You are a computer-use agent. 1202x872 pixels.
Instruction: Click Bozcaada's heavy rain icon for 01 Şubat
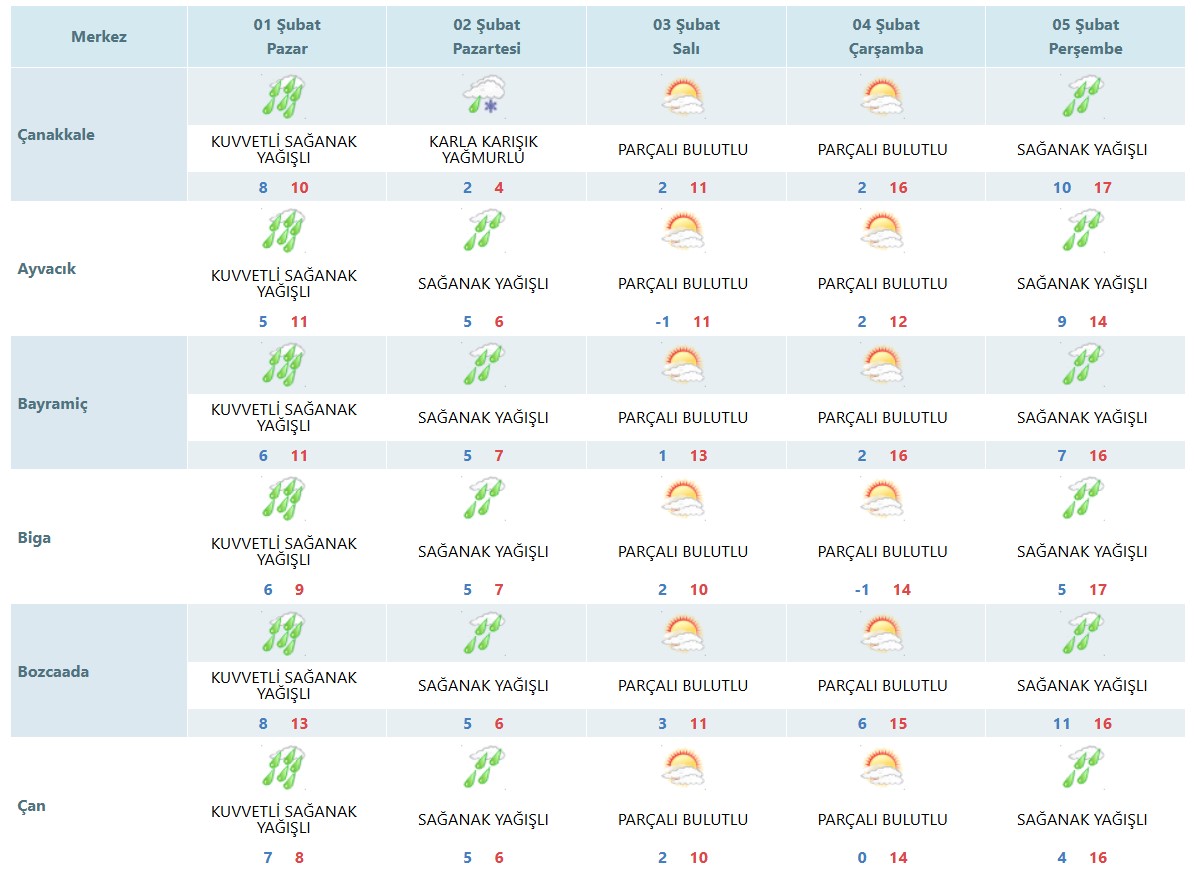point(285,633)
